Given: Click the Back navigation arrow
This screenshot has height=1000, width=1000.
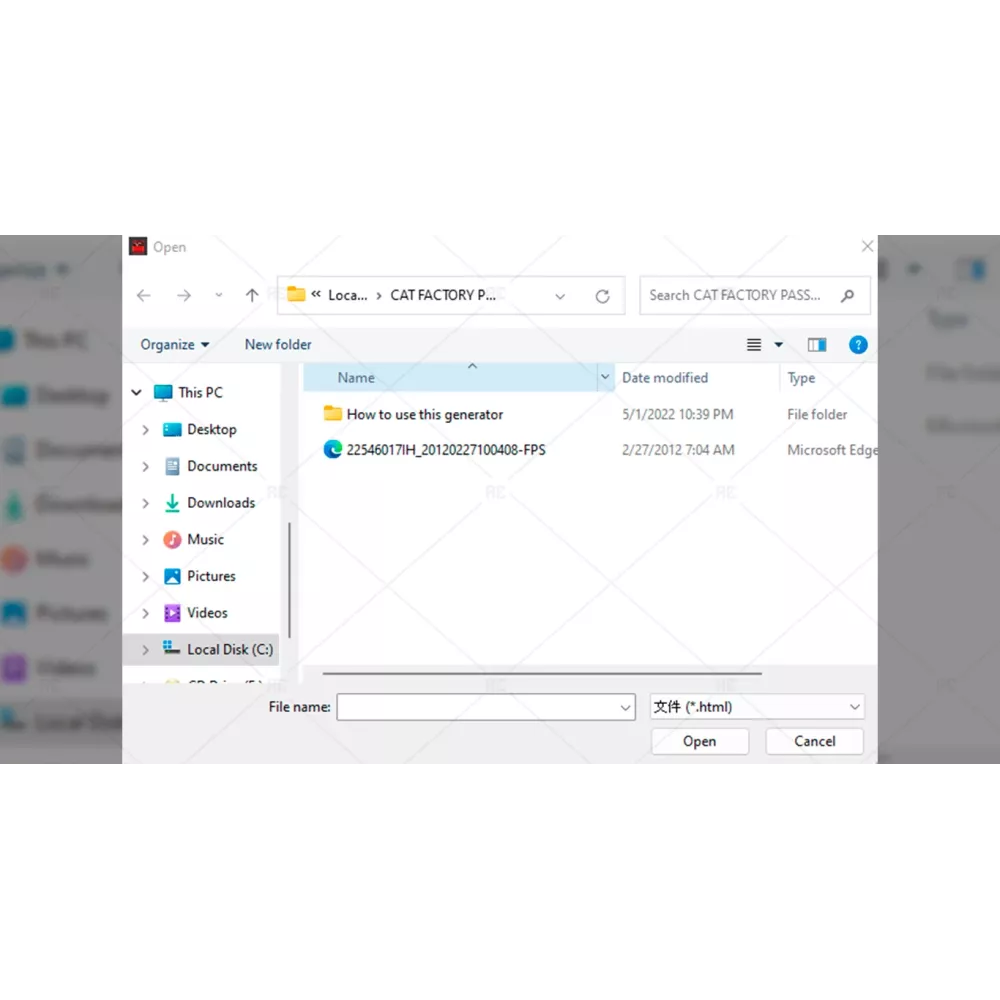Looking at the screenshot, I should point(144,296).
